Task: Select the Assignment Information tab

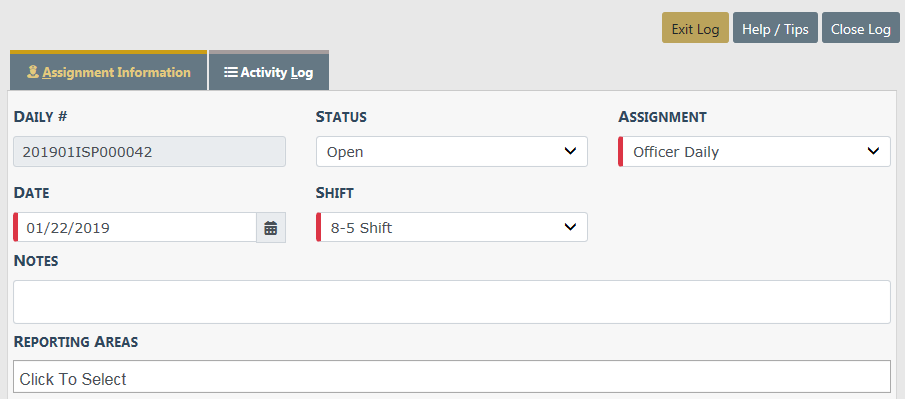Action: tap(109, 71)
